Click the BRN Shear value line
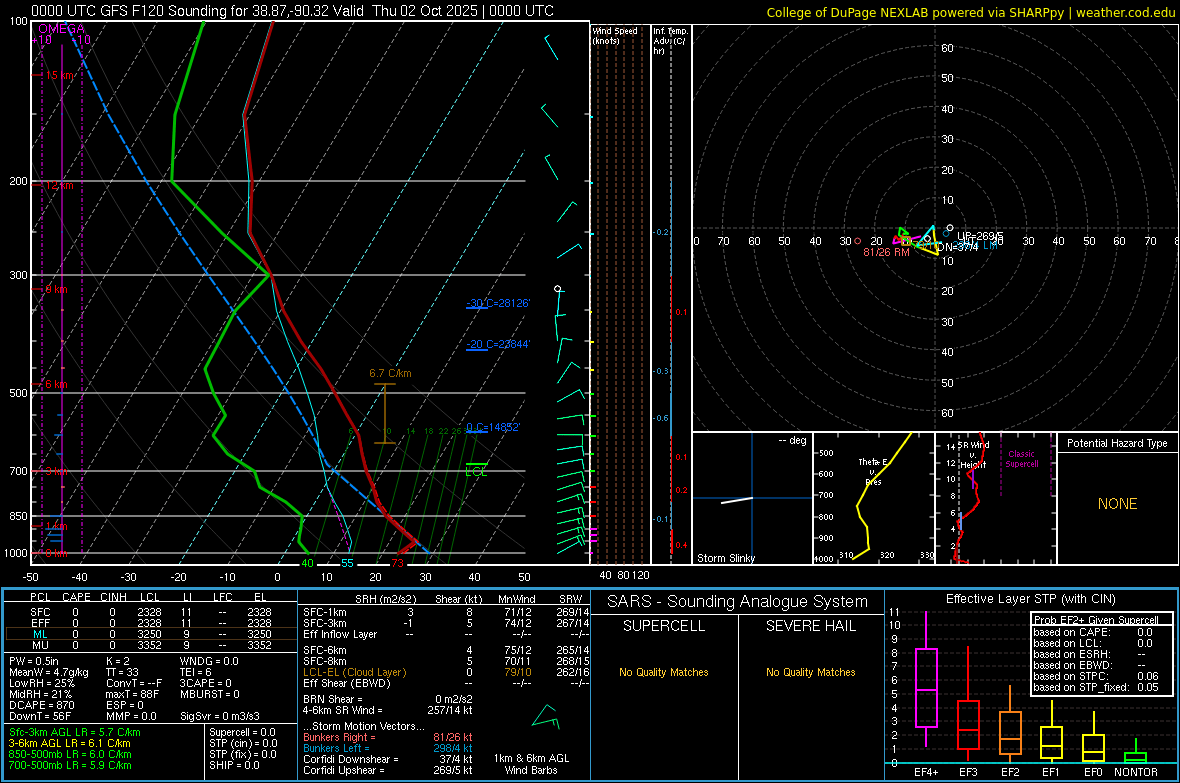The width and height of the screenshot is (1180, 783). coord(388,699)
